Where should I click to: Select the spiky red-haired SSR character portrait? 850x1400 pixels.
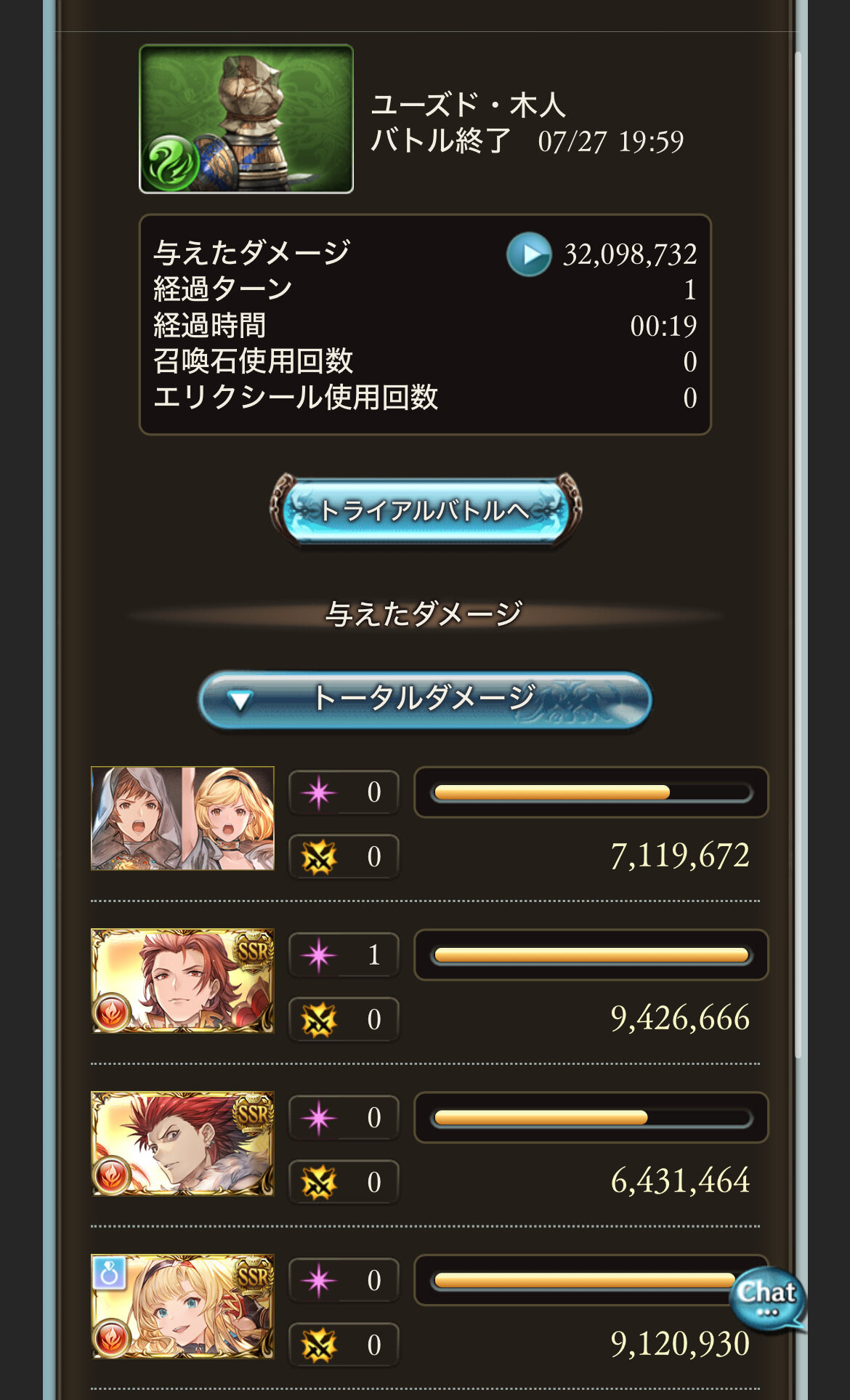pos(182,1143)
